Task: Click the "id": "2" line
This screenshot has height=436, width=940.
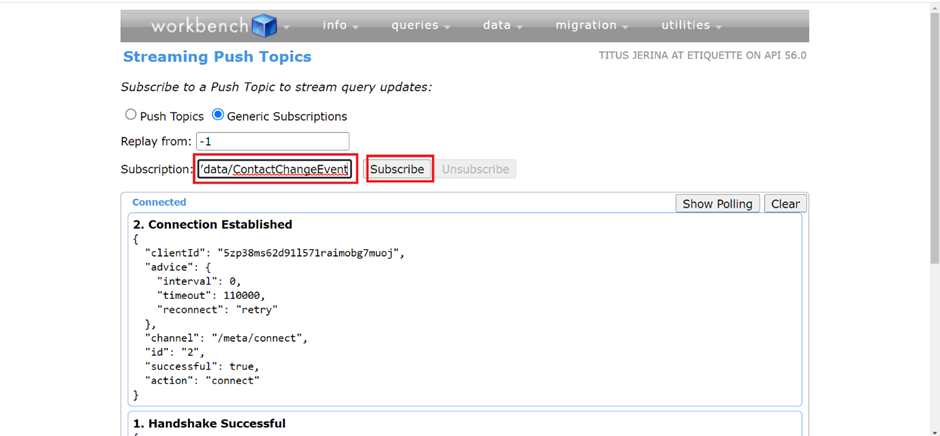Action: (175, 352)
